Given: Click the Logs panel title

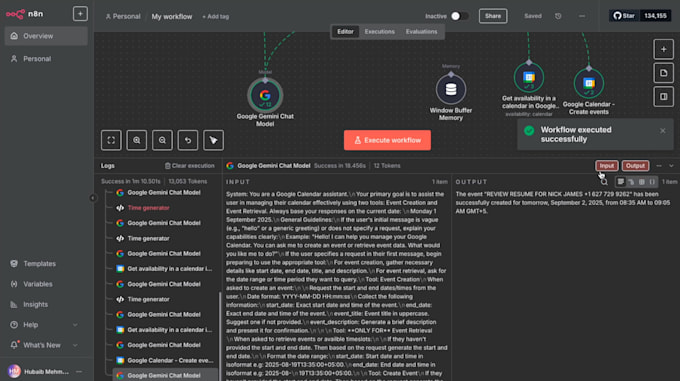Looking at the screenshot, I should pyautogui.click(x=108, y=166).
